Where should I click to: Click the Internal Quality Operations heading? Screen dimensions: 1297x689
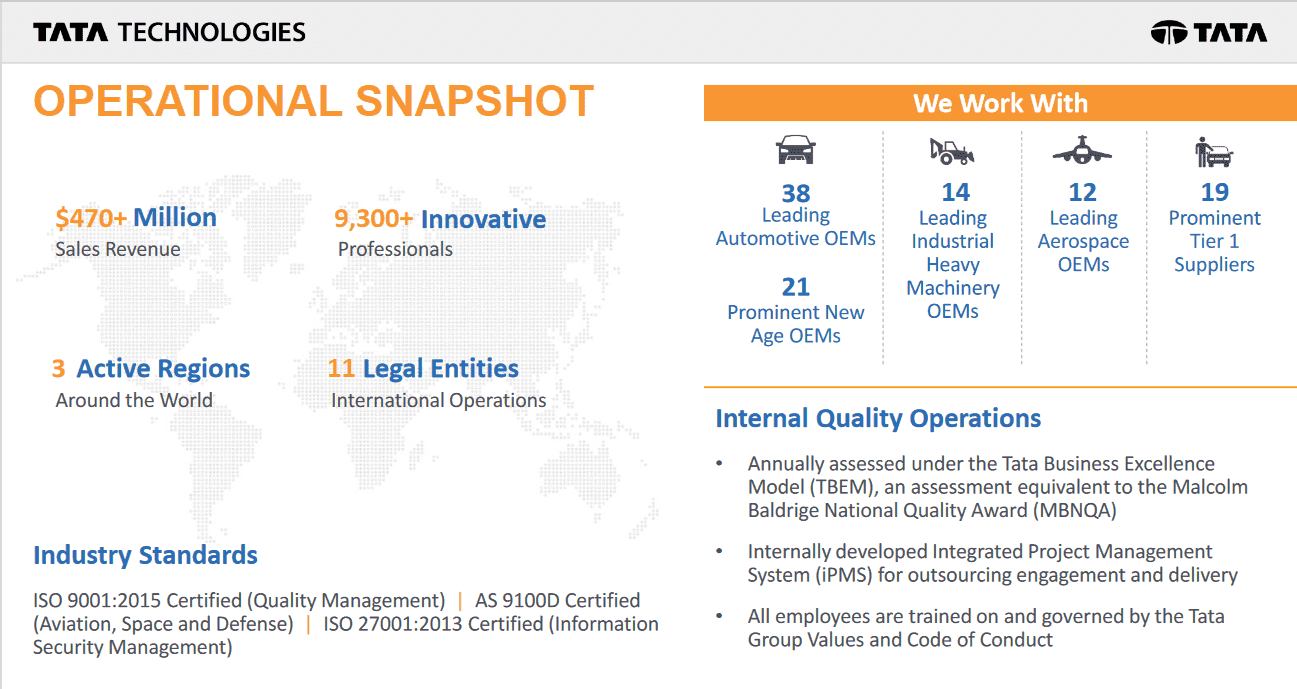click(878, 418)
